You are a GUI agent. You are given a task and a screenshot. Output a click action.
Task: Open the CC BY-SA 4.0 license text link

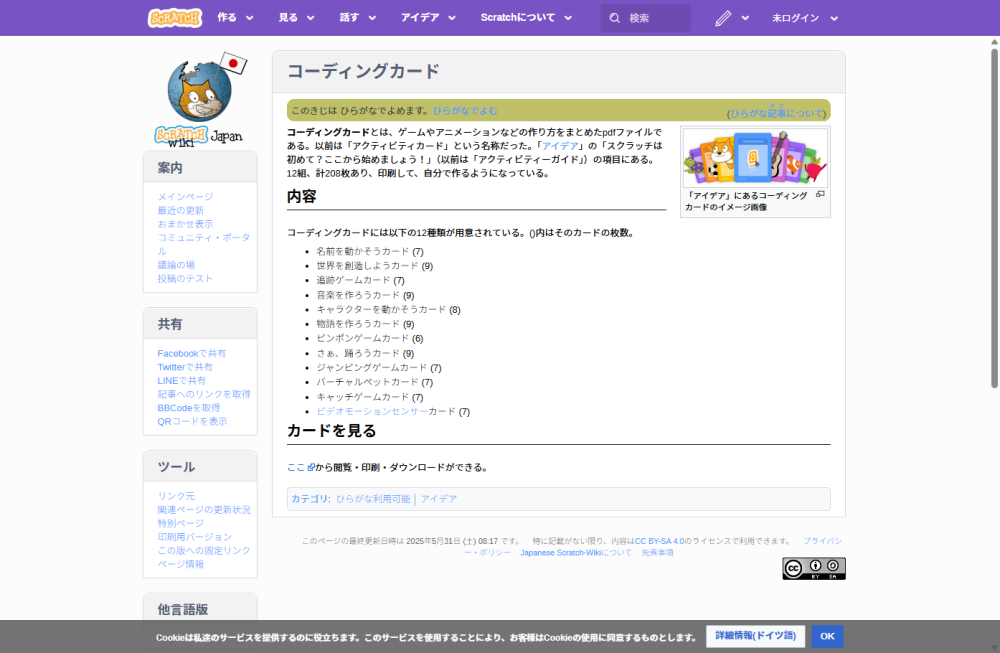click(x=659, y=541)
